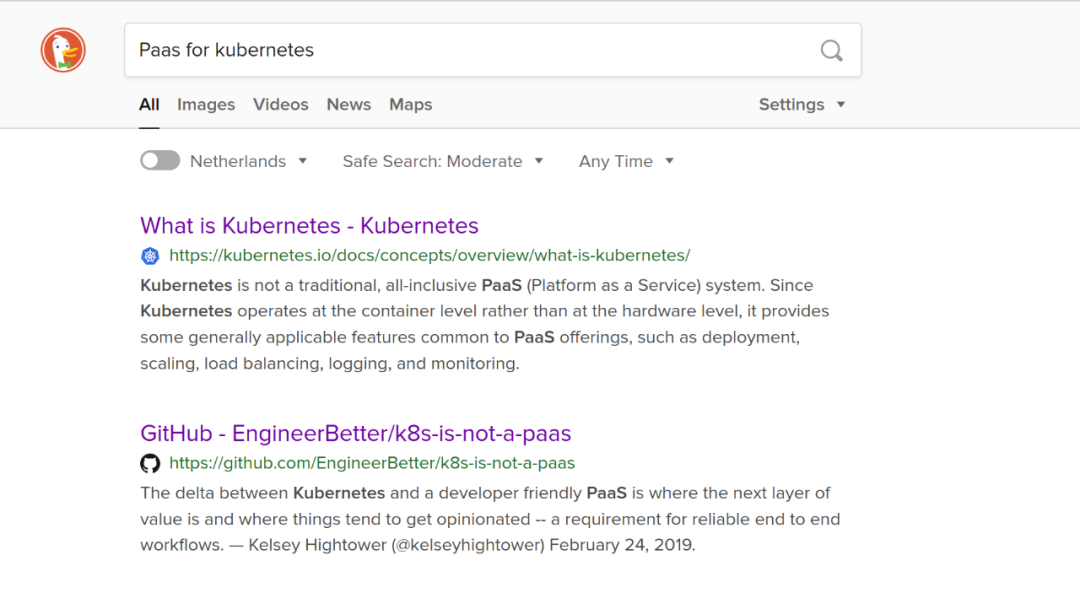
Task: Open the "GitHub - EngineerBetter/k8s-is-not-a-paas" result
Action: (x=355, y=434)
